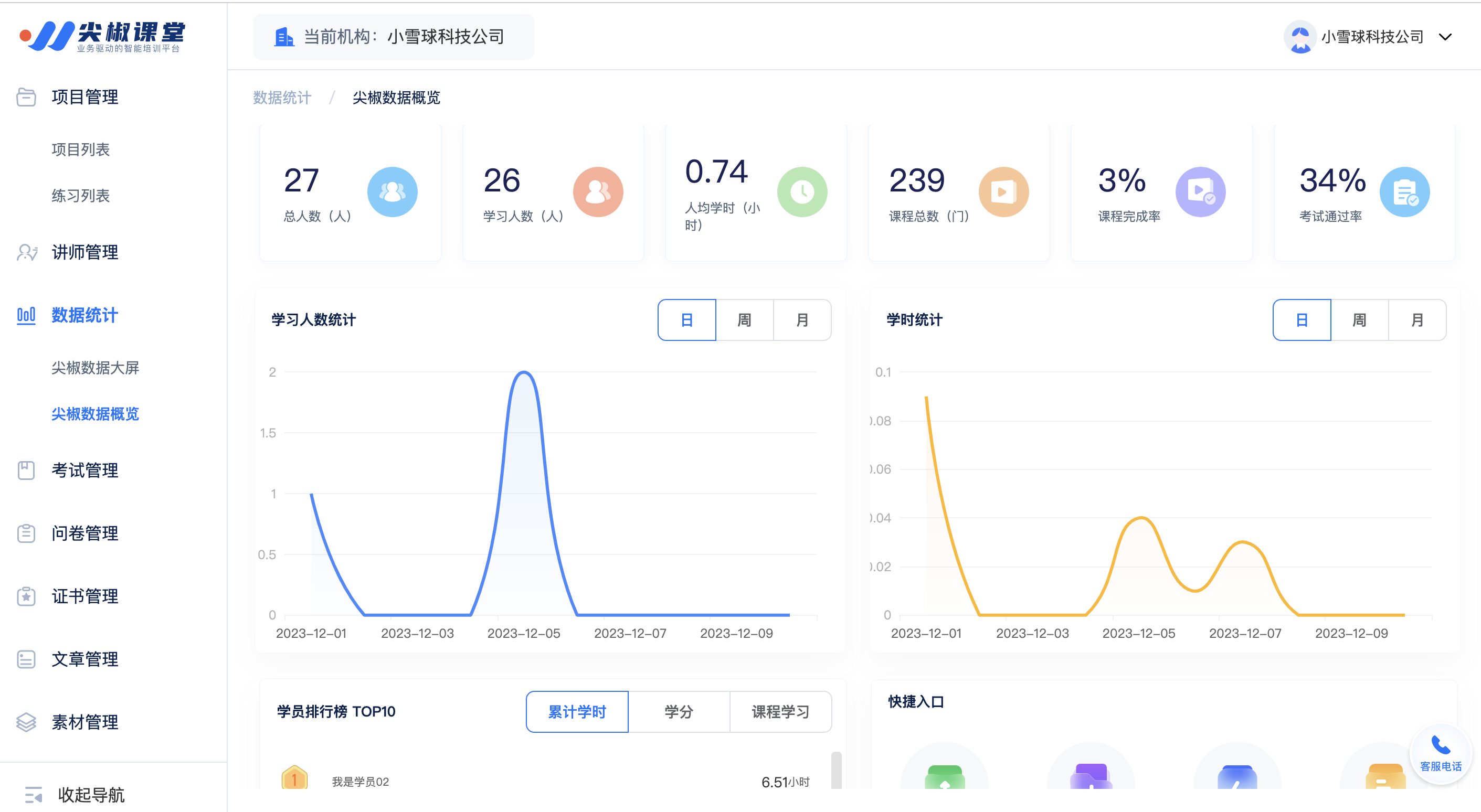1481x812 pixels.
Task: Click the 讲师管理 person icon
Action: pos(26,252)
